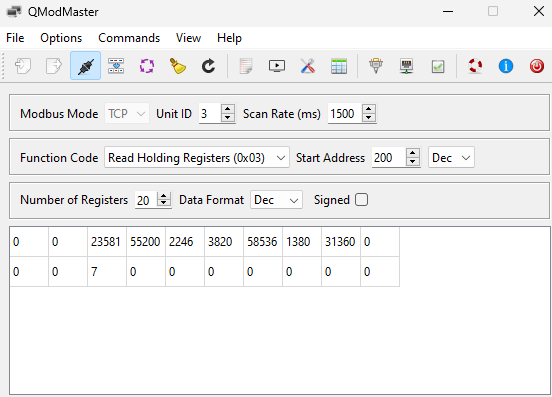Select the register cell 1380
The image size is (552, 397).
[x=302, y=242]
